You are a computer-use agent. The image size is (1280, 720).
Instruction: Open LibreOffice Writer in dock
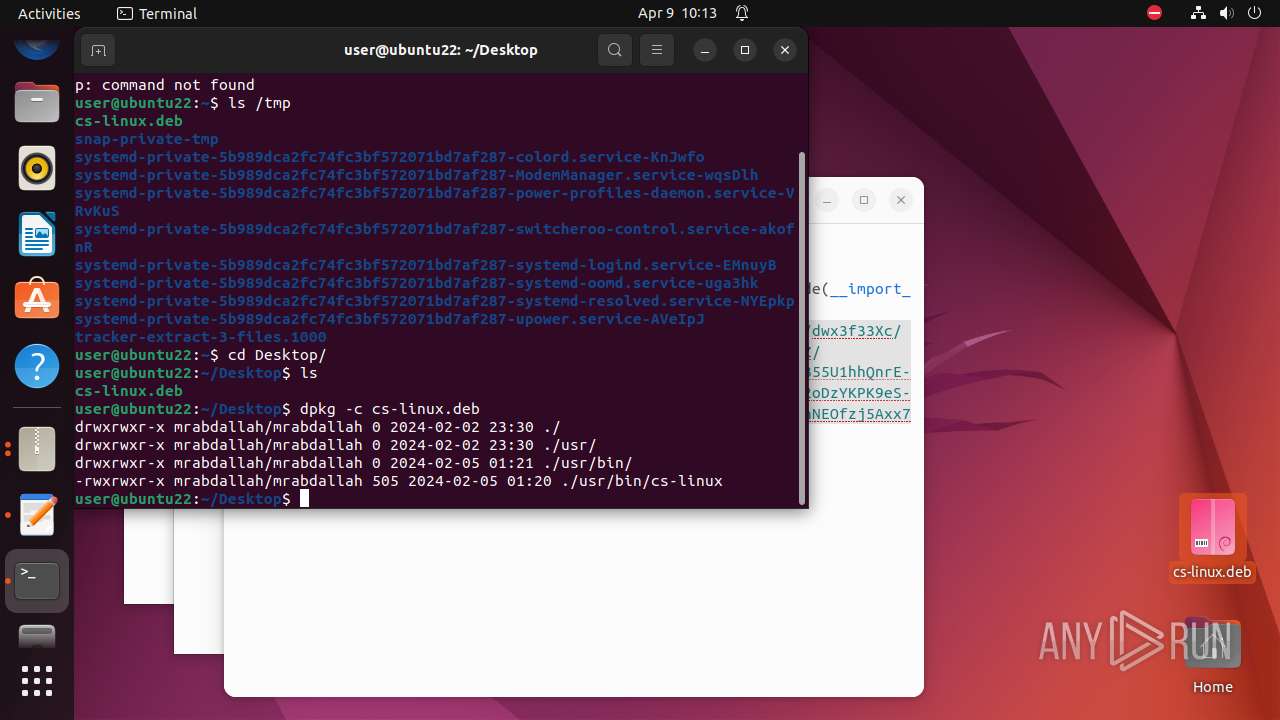click(x=37, y=234)
